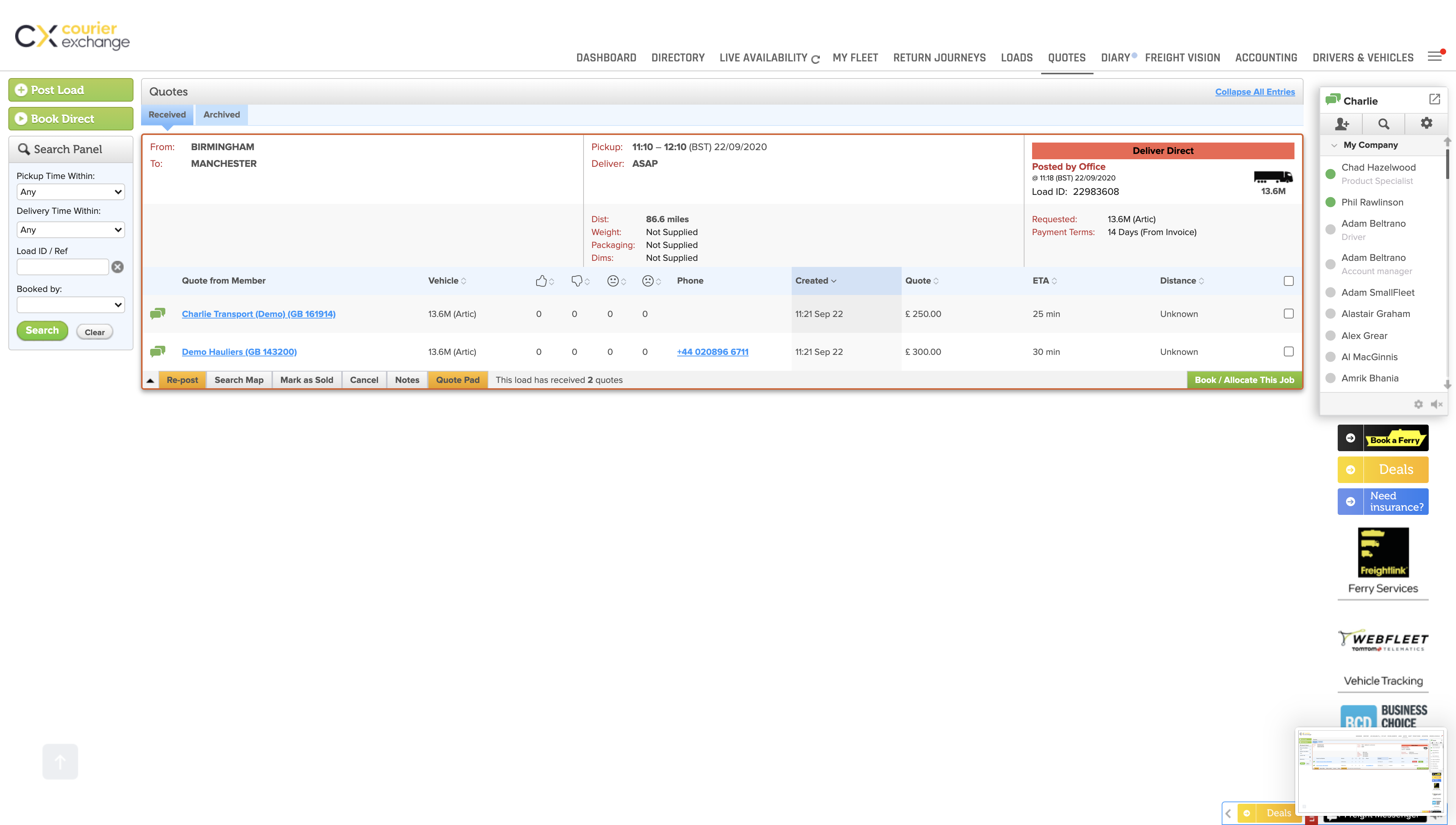Click the Load ID / Ref input field
Image resolution: width=1456 pixels, height=825 pixels.
pyautogui.click(x=62, y=267)
